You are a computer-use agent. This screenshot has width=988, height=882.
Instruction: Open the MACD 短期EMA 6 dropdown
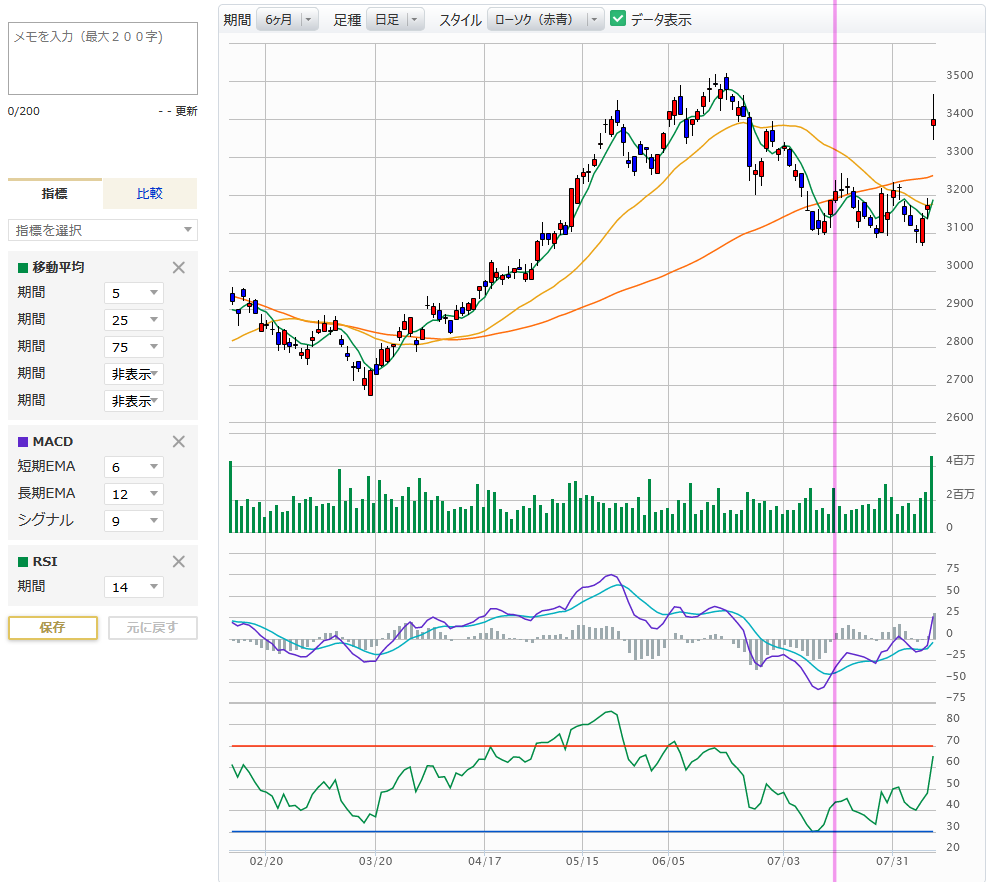click(x=133, y=466)
